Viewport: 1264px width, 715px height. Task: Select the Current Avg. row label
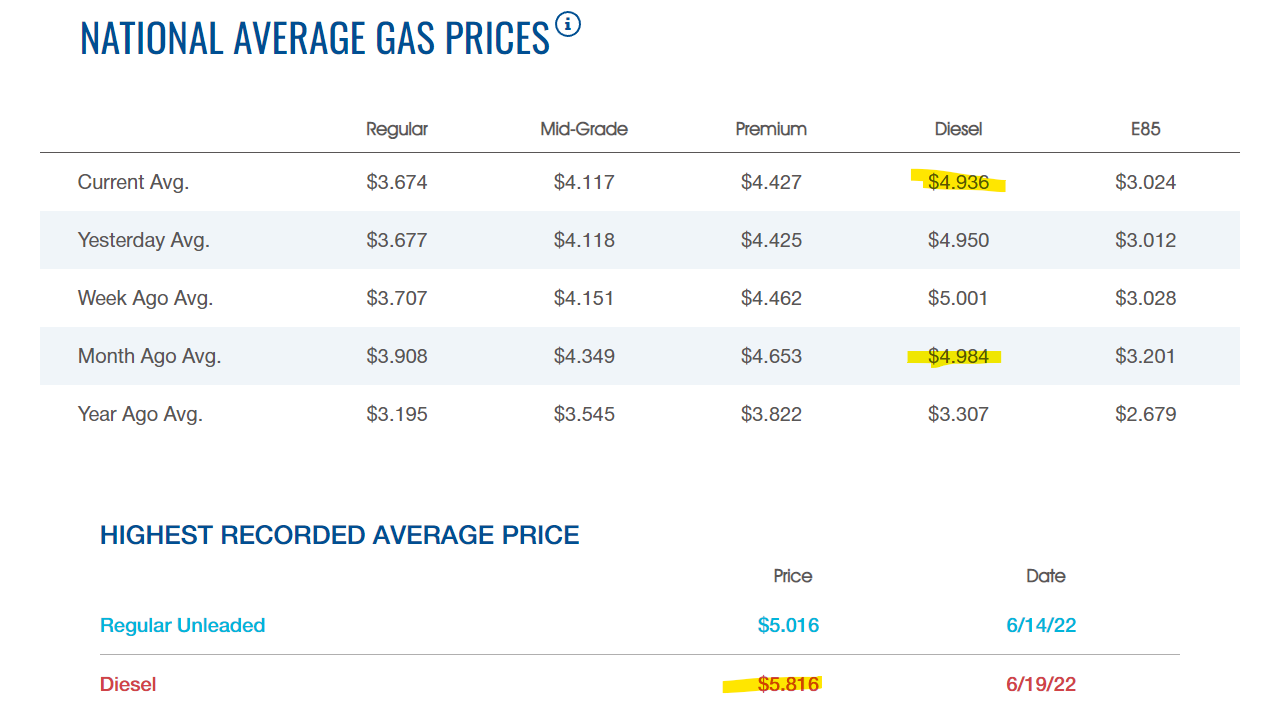click(133, 182)
